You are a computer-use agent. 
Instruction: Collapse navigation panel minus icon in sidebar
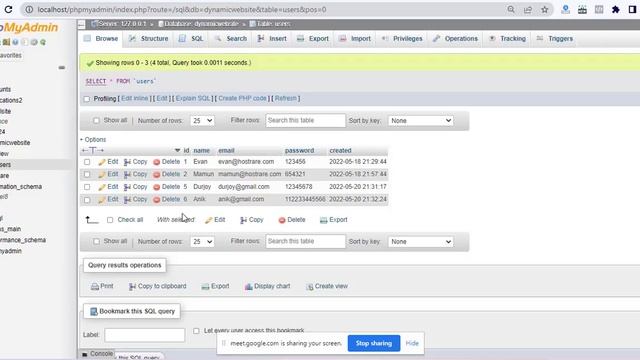[x=62, y=67]
